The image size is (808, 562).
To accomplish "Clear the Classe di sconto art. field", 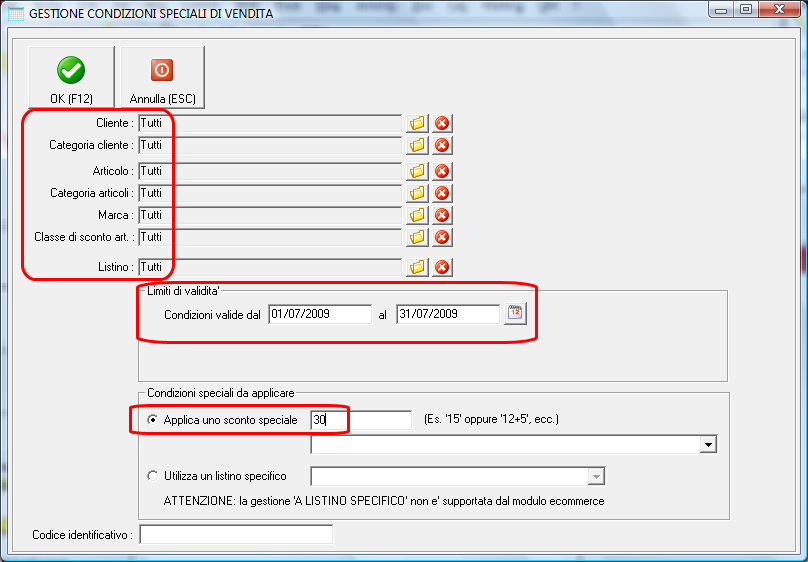I will tap(442, 237).
